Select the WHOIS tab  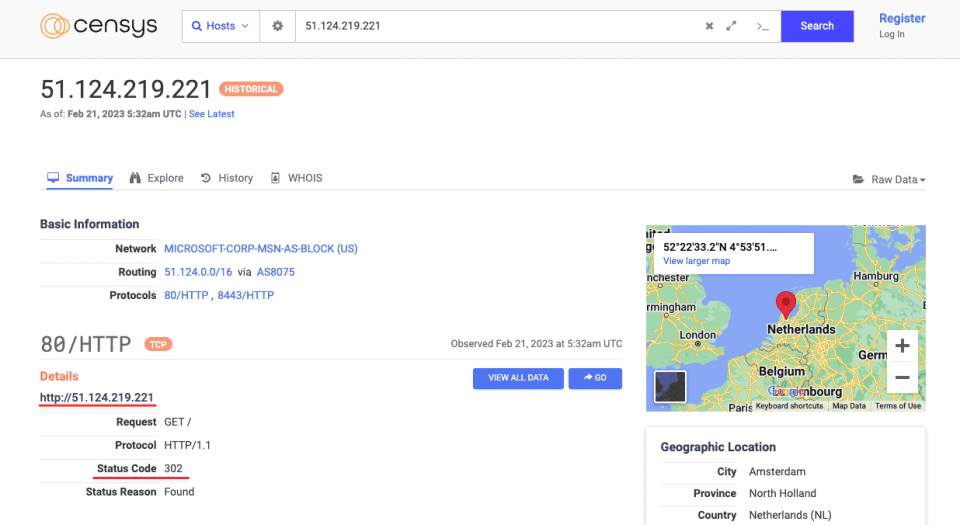point(297,178)
